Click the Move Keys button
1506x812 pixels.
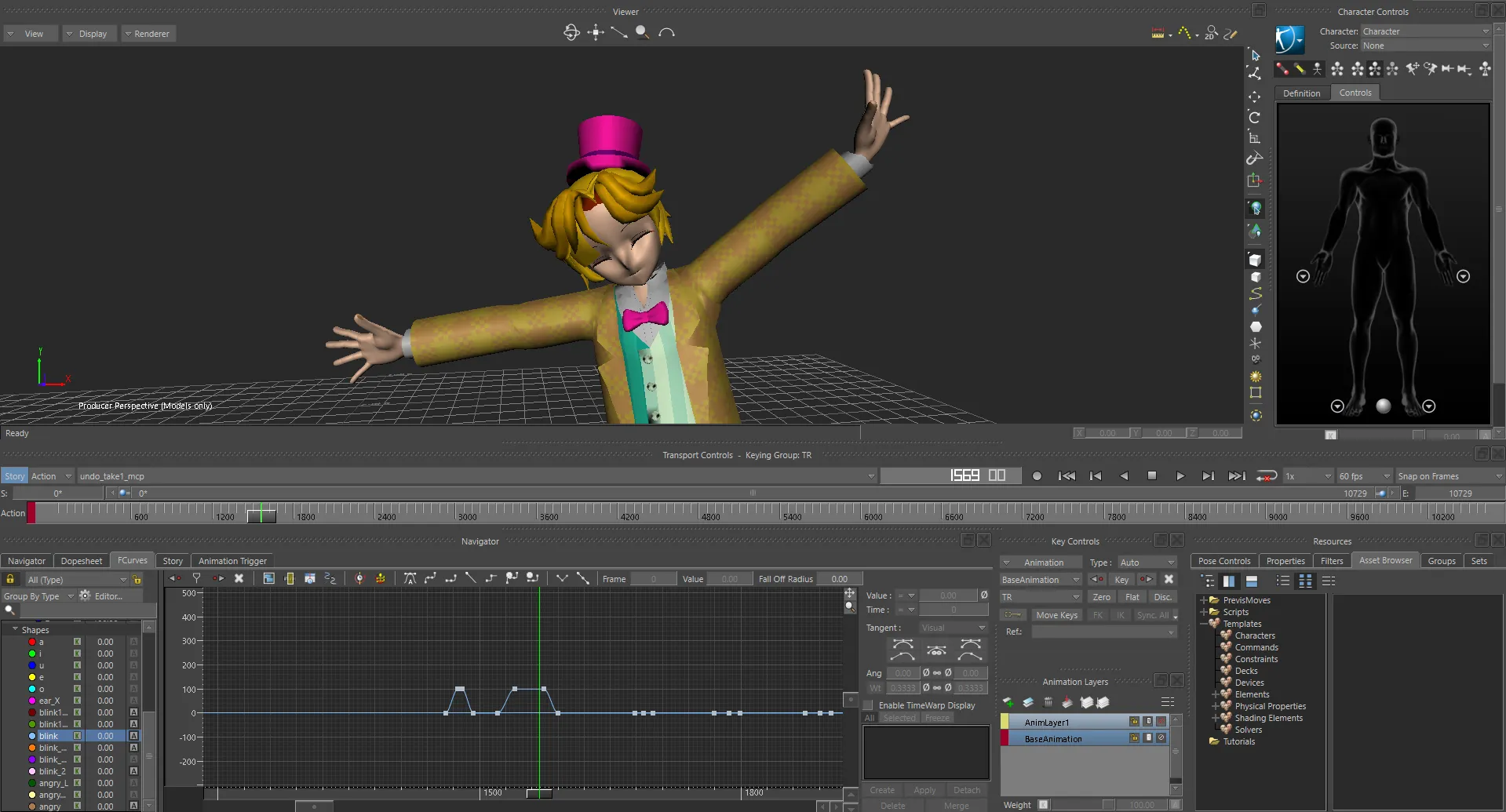point(1056,615)
